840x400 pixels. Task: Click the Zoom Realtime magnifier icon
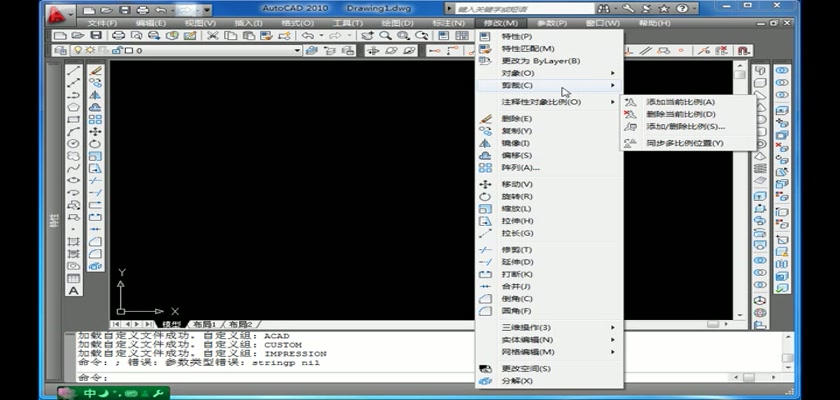pyautogui.click(x=385, y=35)
